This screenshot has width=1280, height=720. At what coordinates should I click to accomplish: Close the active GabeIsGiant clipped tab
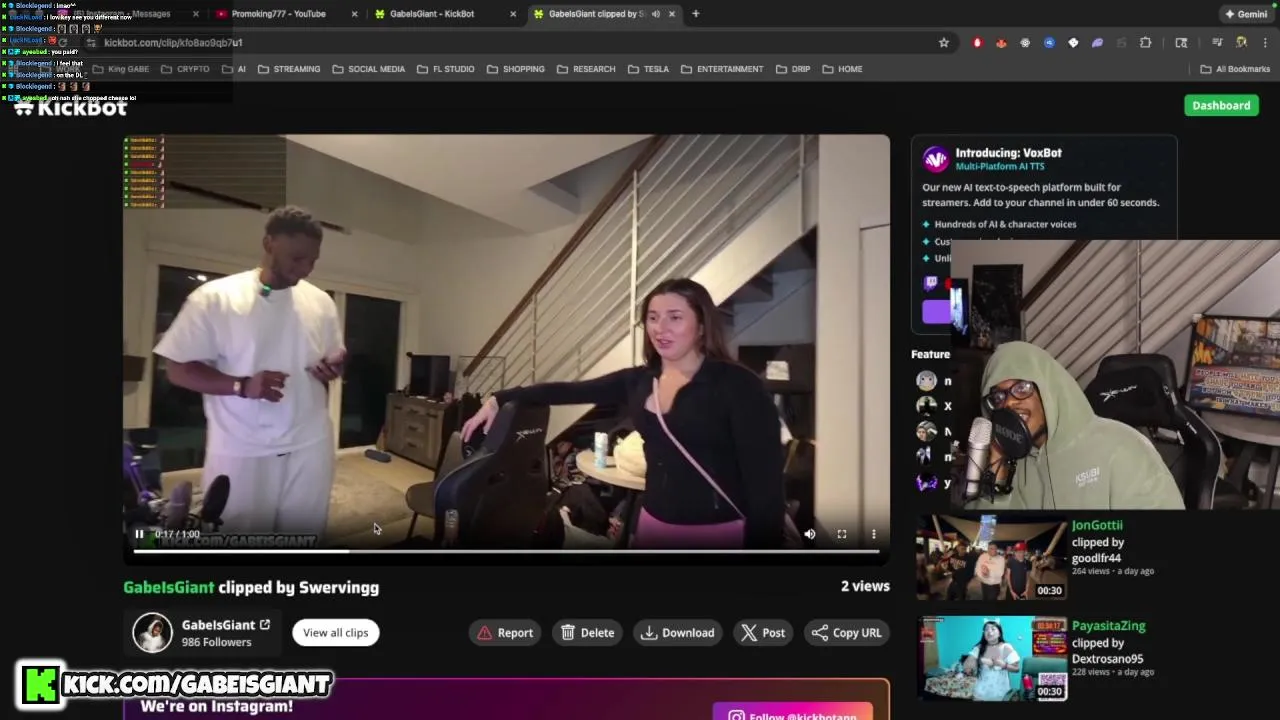(x=672, y=14)
